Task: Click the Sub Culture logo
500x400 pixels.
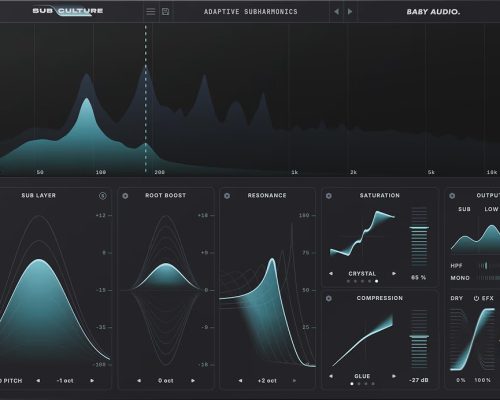Action: point(68,11)
